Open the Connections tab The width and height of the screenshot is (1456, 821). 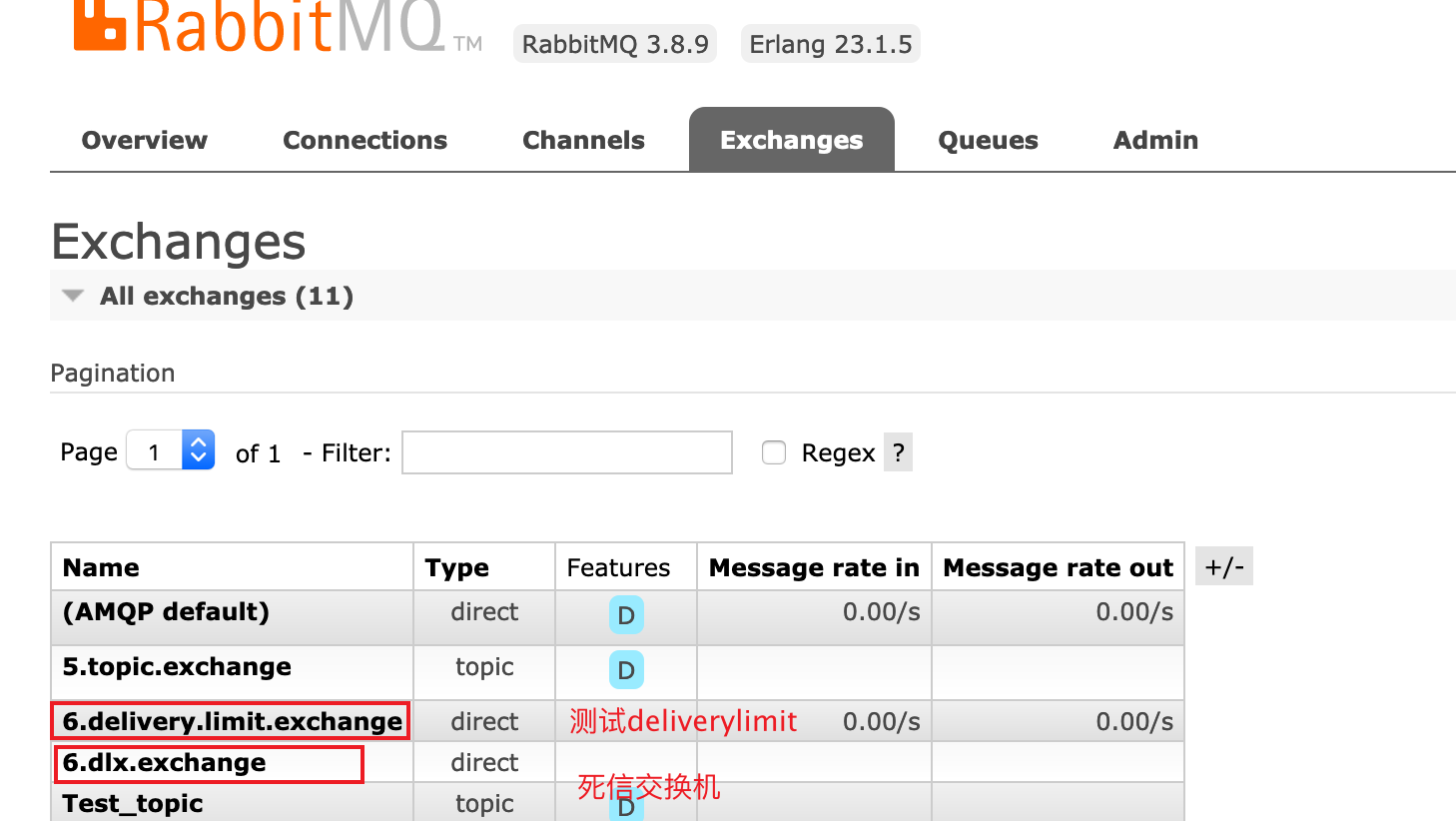click(364, 141)
